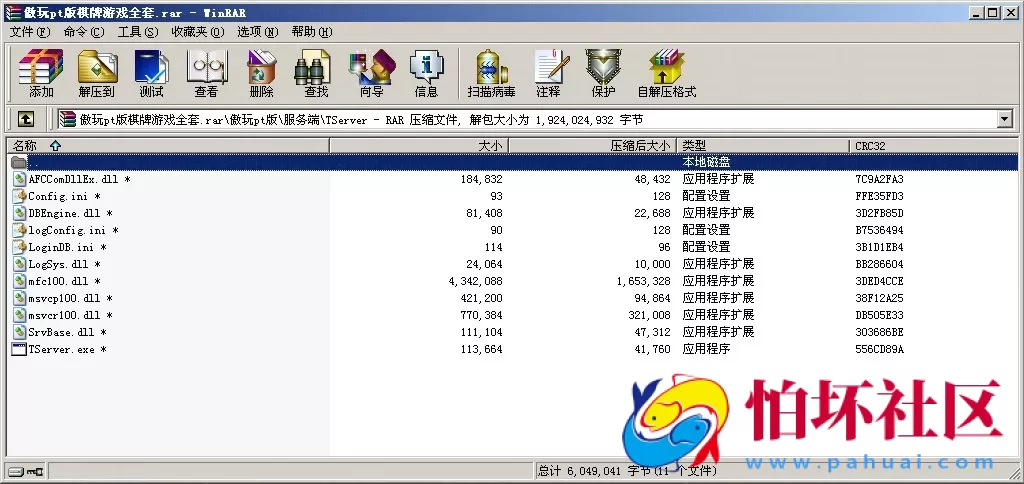The image size is (1024, 484).
Task: Minimize the WinRAR window
Action: pyautogui.click(x=978, y=12)
